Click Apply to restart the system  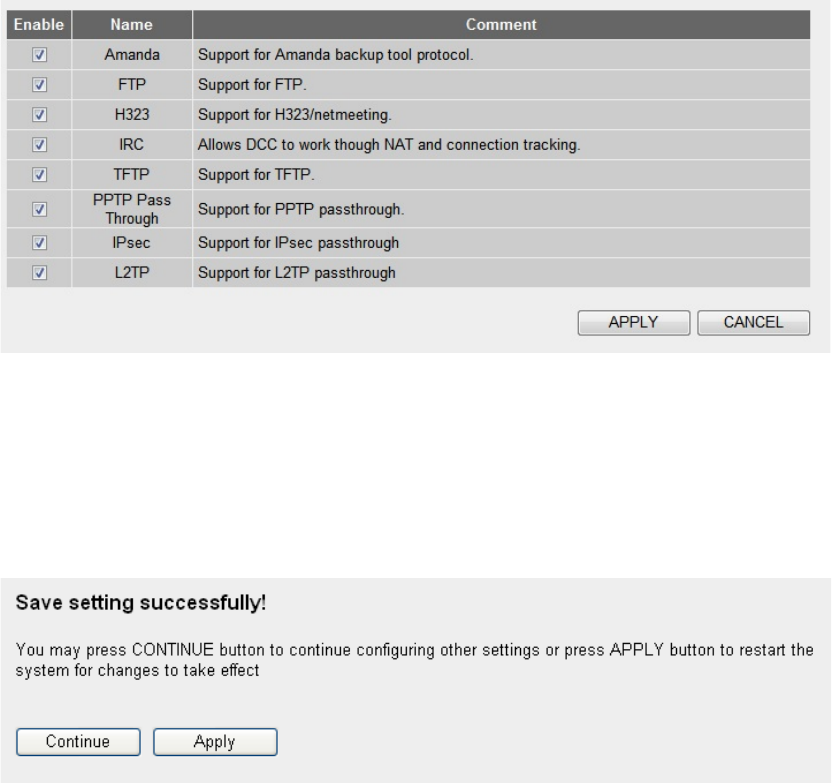215,742
